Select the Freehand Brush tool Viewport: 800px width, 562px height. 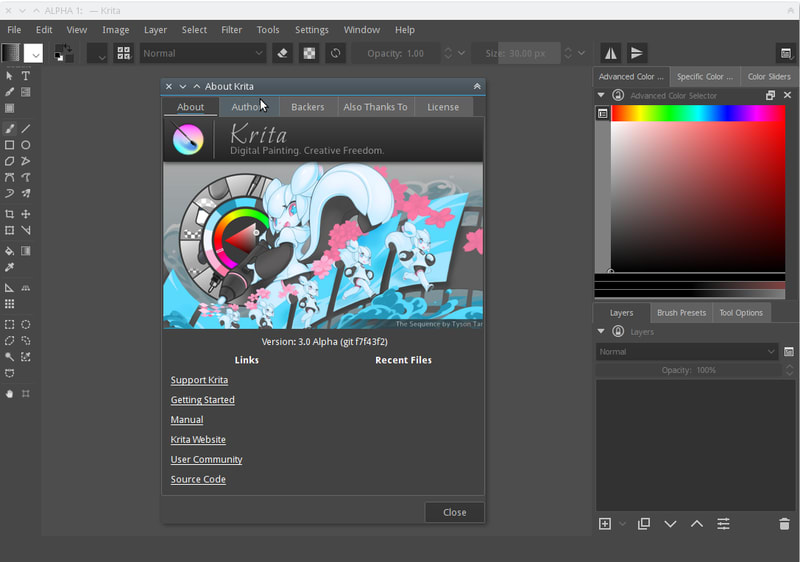[x=10, y=129]
